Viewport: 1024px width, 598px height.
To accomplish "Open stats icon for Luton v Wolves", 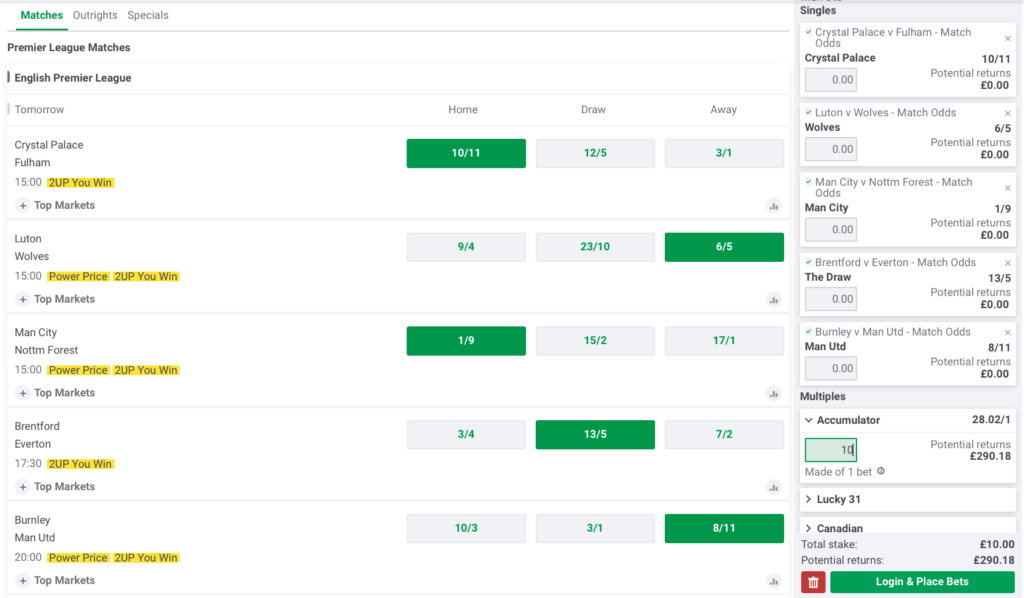I will tap(773, 300).
